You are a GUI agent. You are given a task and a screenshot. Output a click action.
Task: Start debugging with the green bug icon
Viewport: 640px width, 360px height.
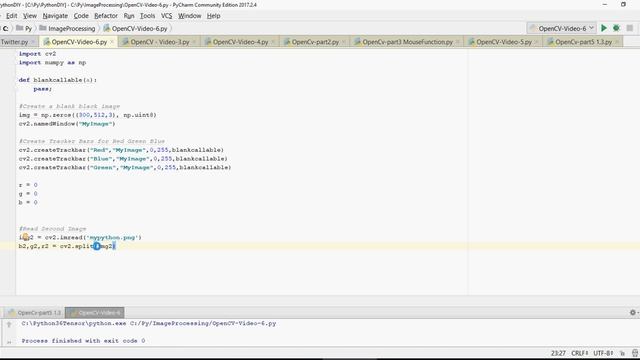tap(616, 28)
